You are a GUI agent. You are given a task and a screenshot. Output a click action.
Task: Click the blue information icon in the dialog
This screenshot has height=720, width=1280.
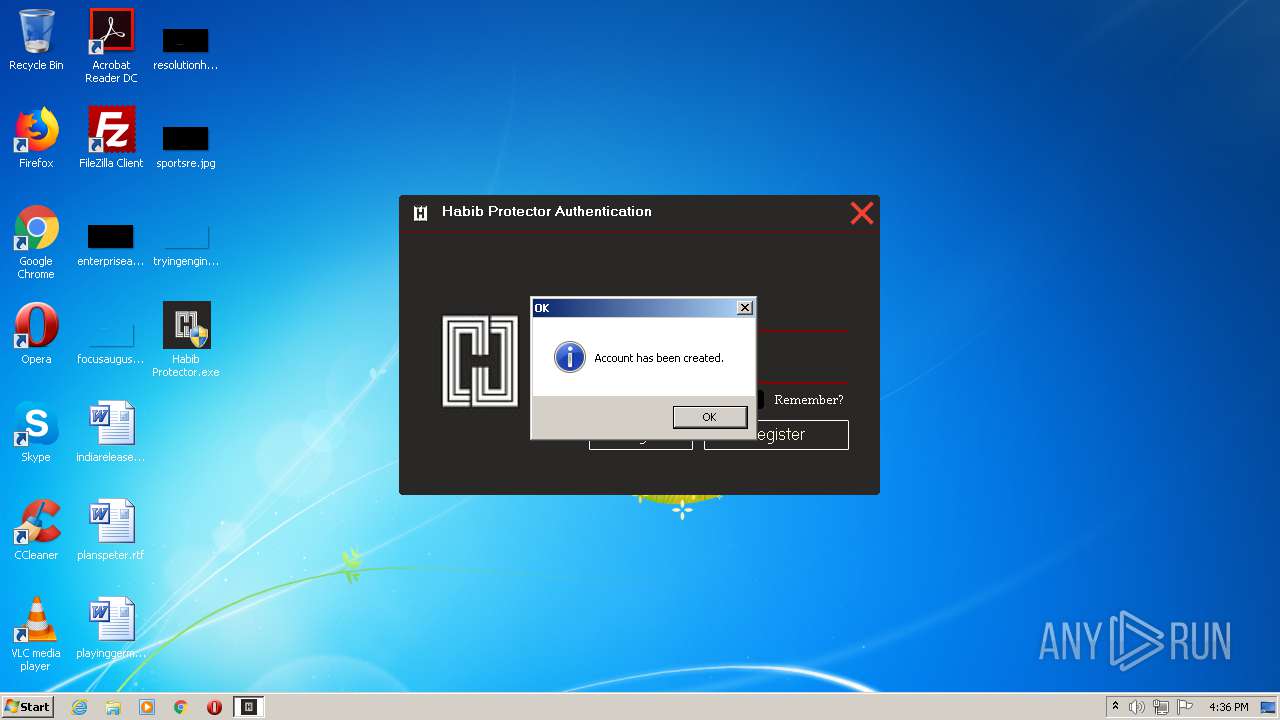coord(569,357)
